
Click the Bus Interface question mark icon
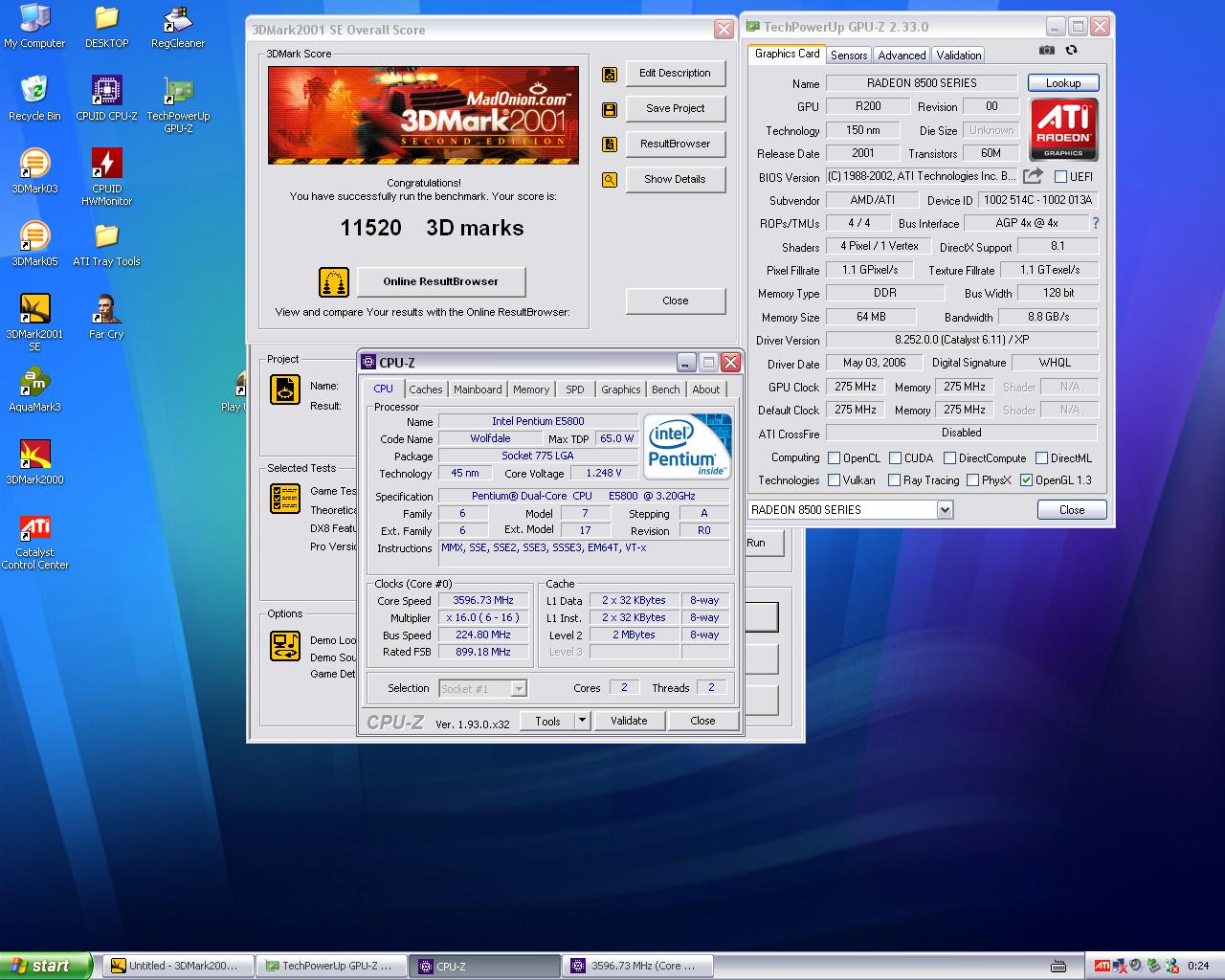click(1095, 223)
